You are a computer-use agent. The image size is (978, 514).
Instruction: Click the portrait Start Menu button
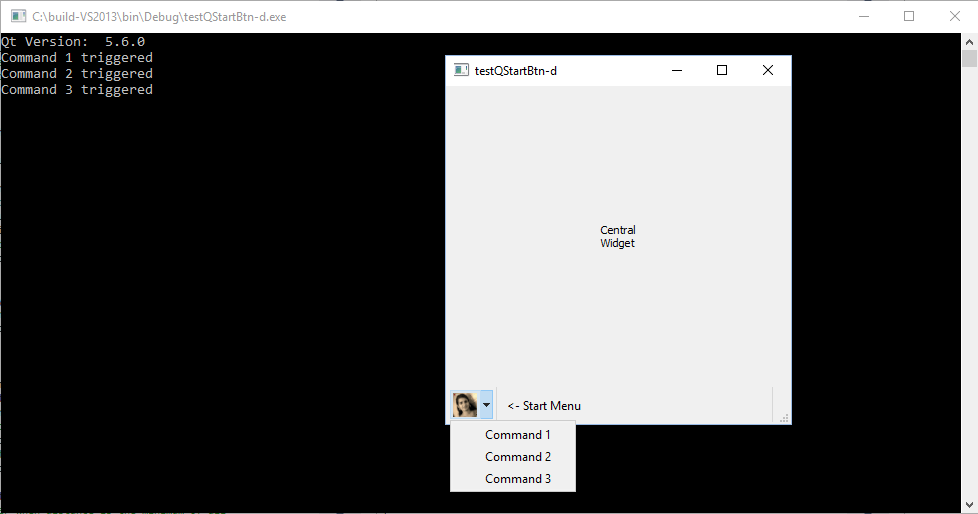[x=465, y=405]
